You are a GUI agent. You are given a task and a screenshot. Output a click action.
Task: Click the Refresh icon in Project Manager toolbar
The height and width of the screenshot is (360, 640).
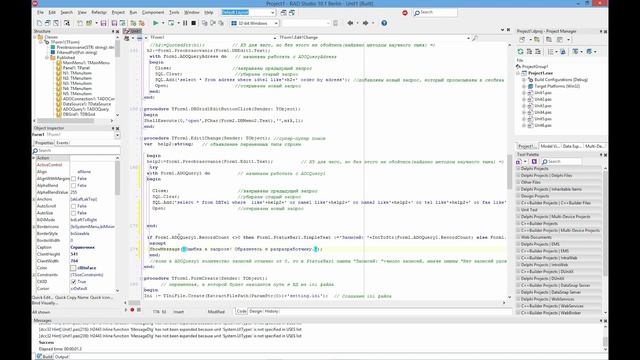[x=520, y=51]
